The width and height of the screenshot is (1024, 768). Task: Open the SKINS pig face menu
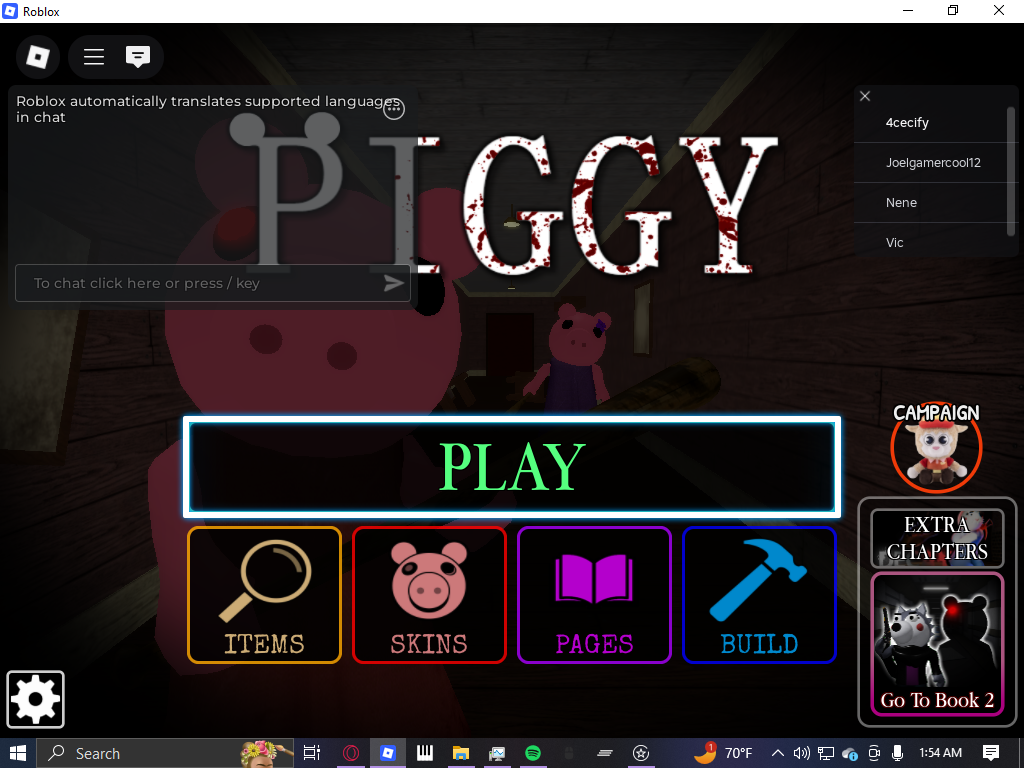point(429,595)
